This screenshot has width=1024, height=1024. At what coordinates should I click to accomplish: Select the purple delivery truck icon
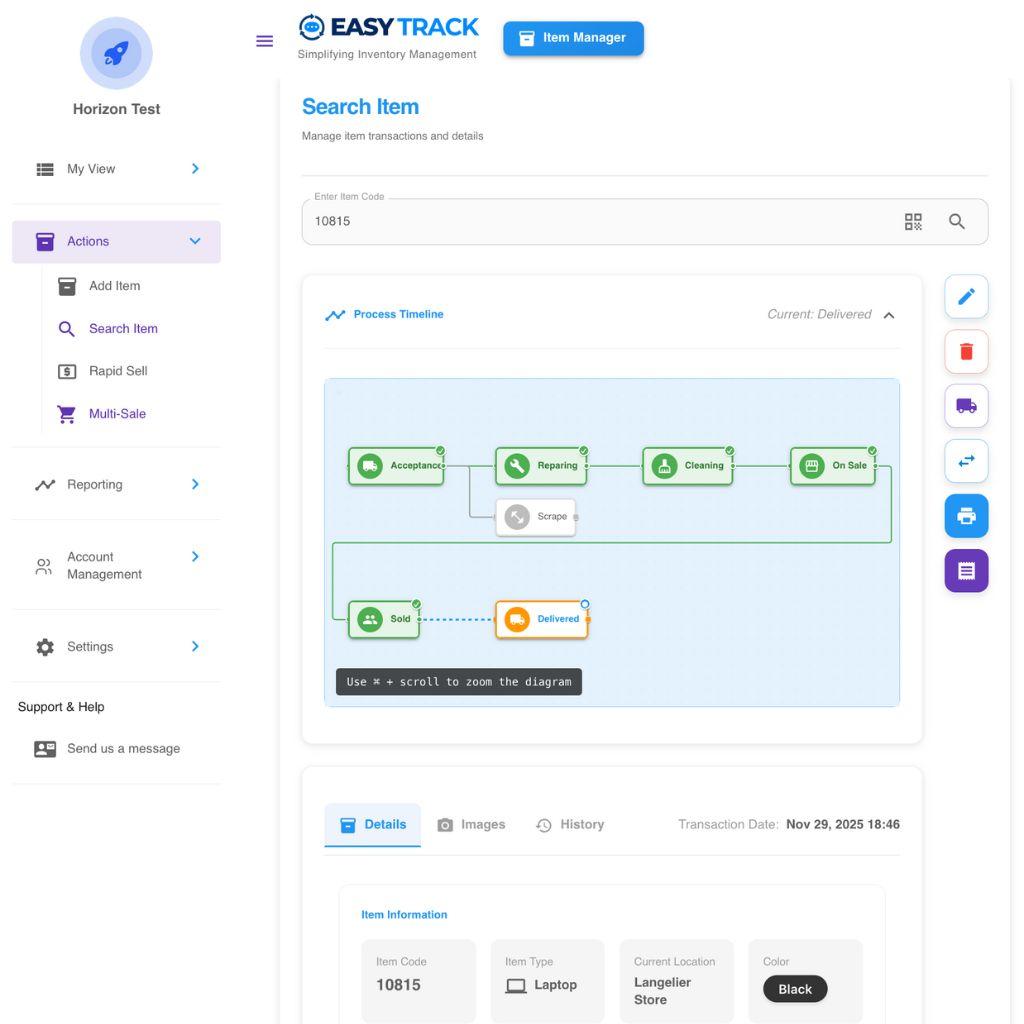[x=965, y=406]
